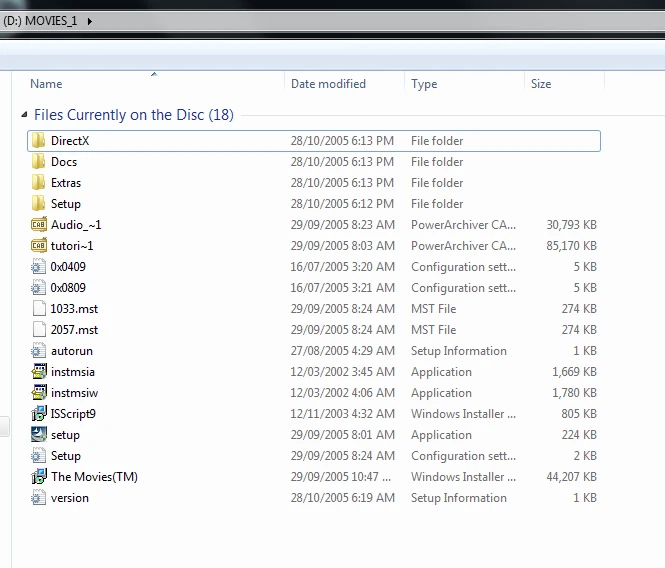Click the Extras folder icon
The height and width of the screenshot is (568, 665).
coord(39,183)
